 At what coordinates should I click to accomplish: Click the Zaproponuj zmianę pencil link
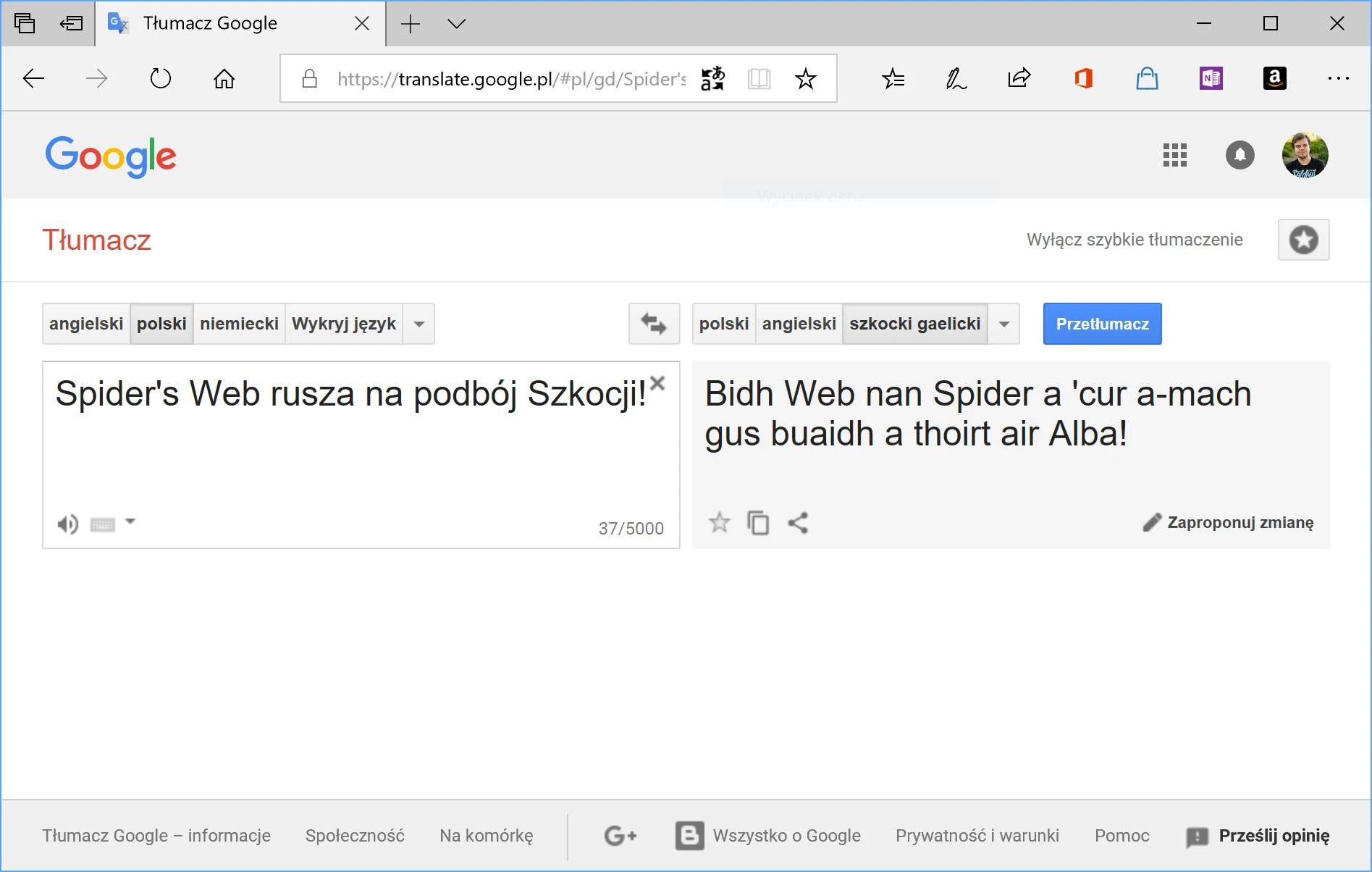click(1228, 522)
